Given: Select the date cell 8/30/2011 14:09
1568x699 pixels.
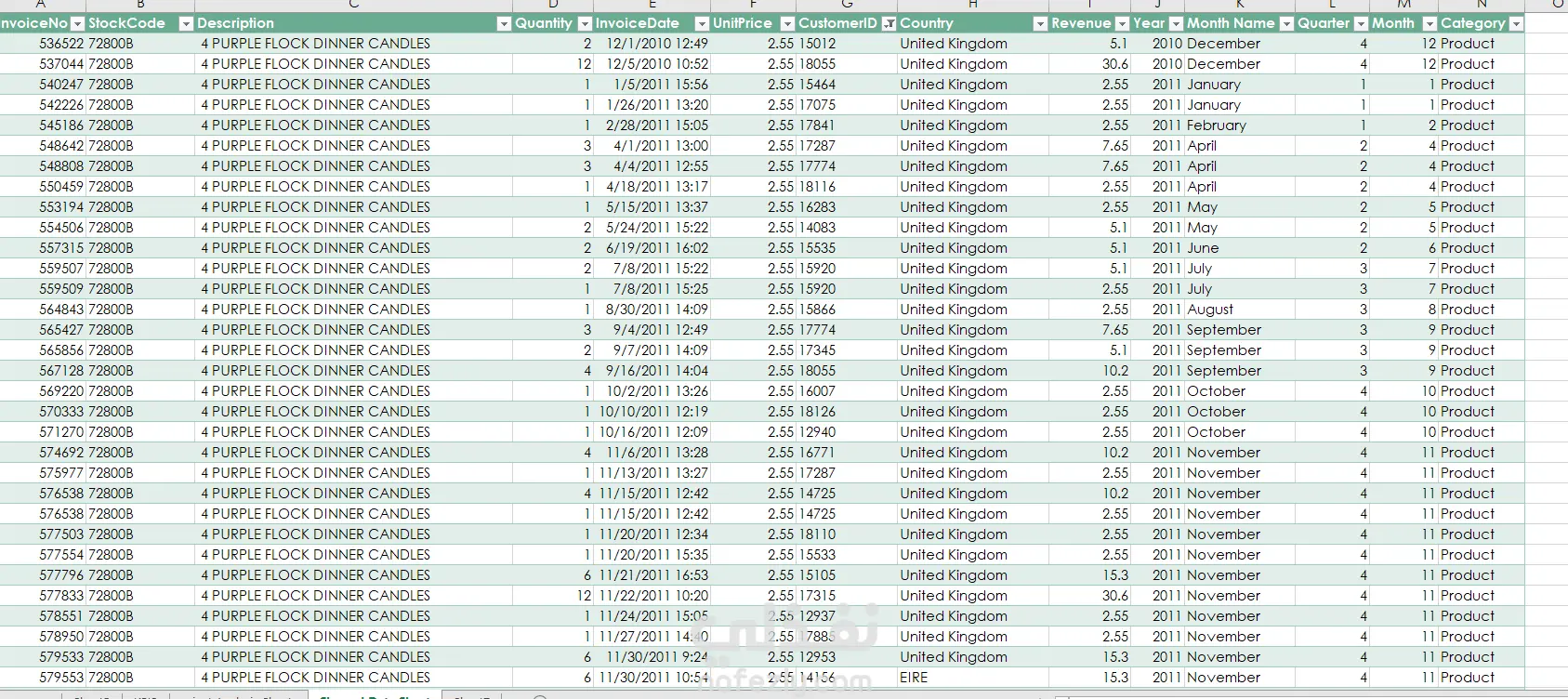Looking at the screenshot, I should click(x=652, y=310).
